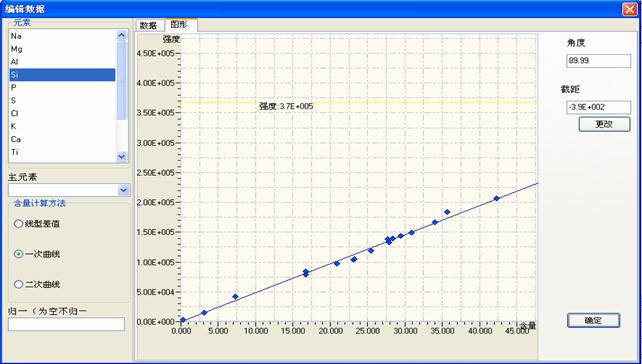Image resolution: width=642 pixels, height=364 pixels.
Task: Click the element list scroll-up arrow
Action: click(122, 35)
